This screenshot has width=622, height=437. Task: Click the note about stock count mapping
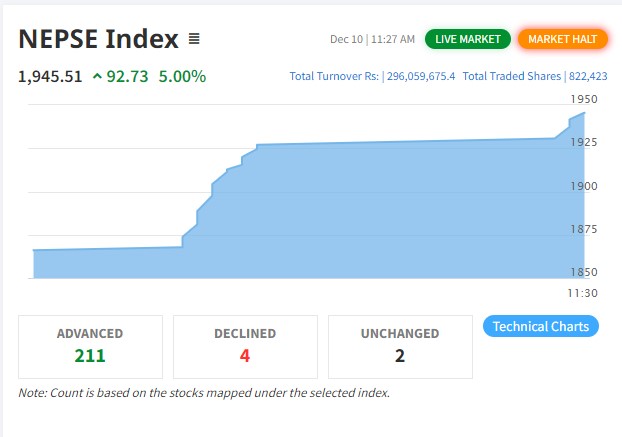tap(204, 392)
